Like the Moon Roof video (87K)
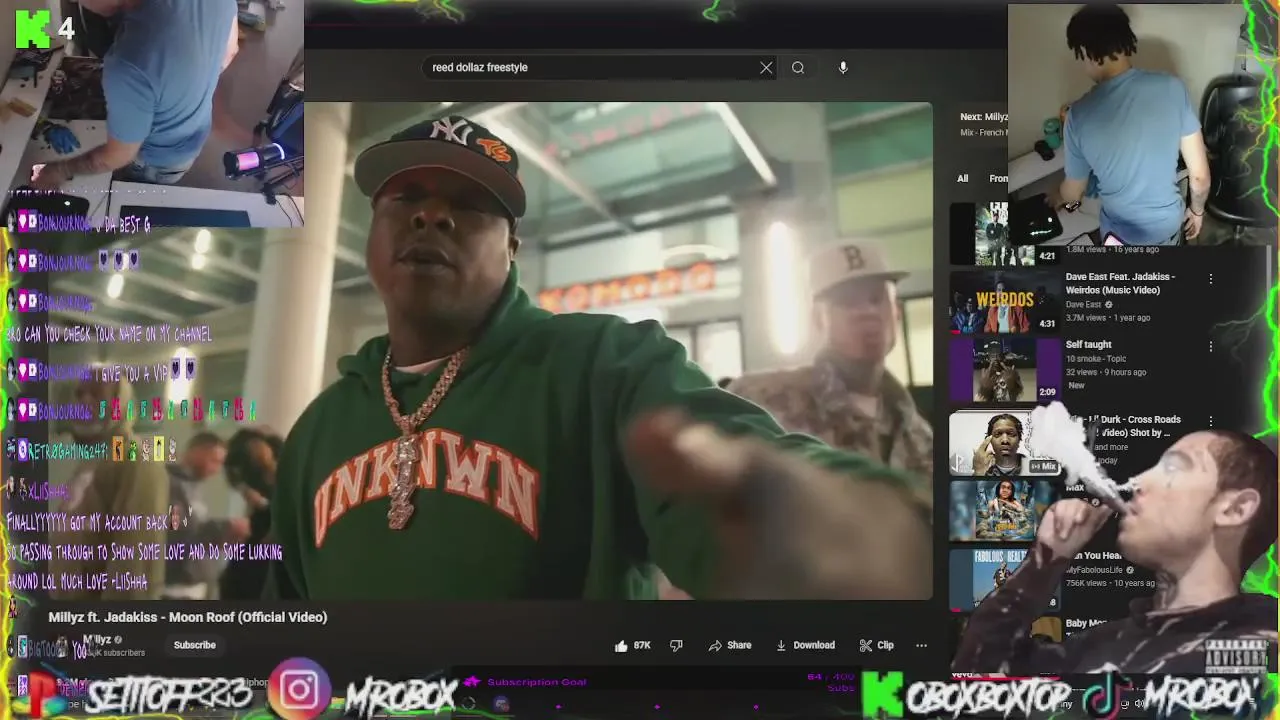 [x=633, y=645]
